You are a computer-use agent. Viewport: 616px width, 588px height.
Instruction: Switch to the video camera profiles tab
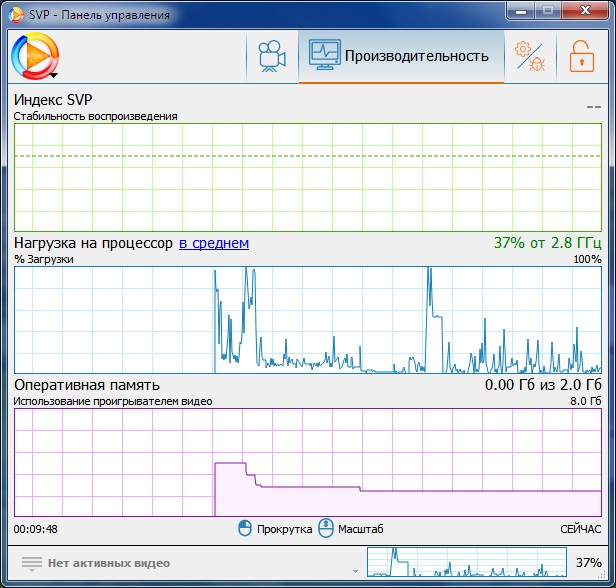272,57
